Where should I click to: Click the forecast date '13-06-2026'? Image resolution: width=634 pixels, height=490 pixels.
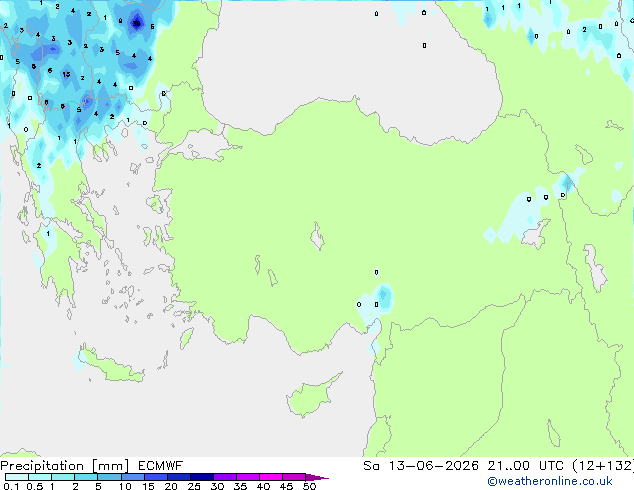click(x=434, y=466)
